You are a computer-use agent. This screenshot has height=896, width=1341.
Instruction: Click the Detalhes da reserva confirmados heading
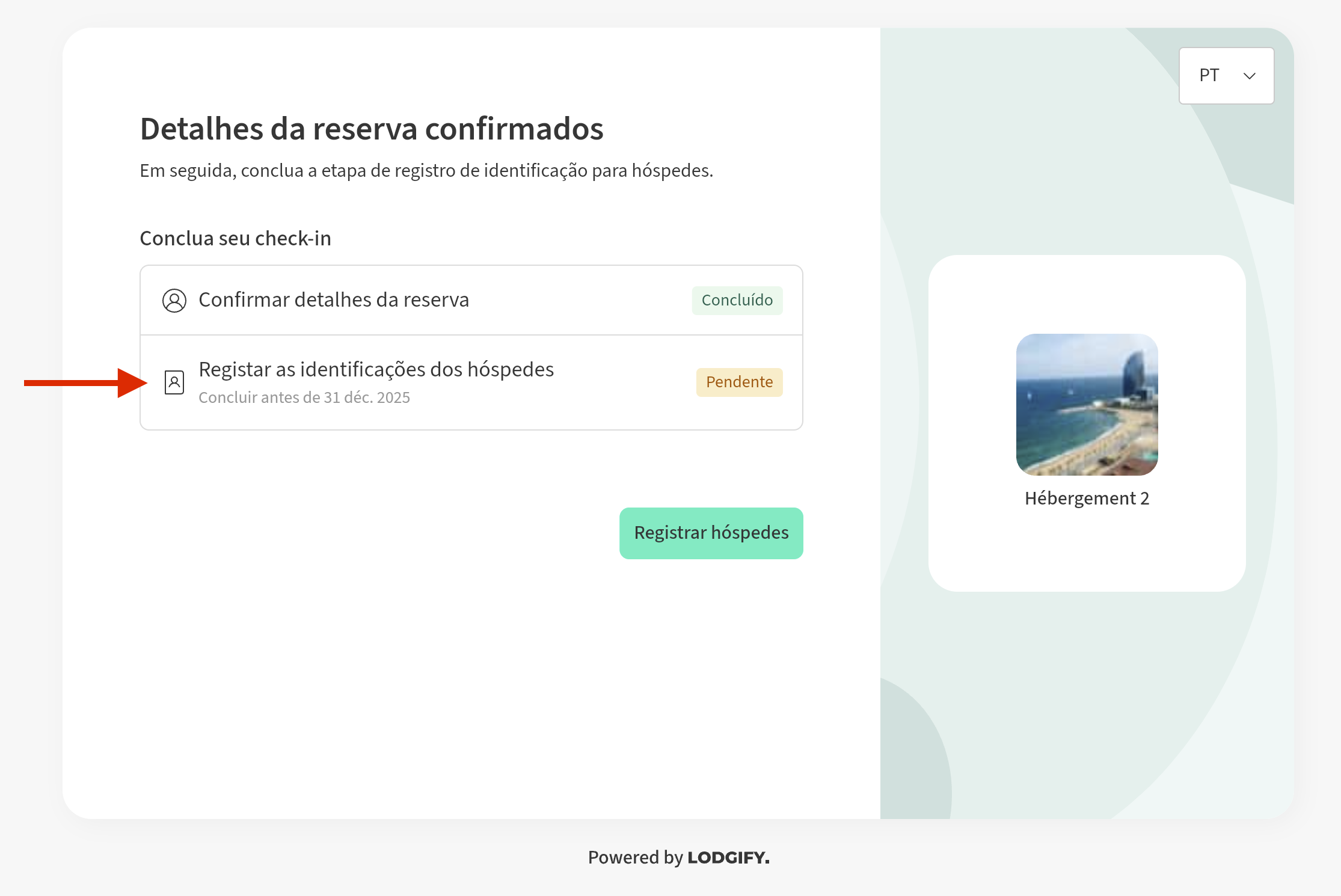[371, 129]
